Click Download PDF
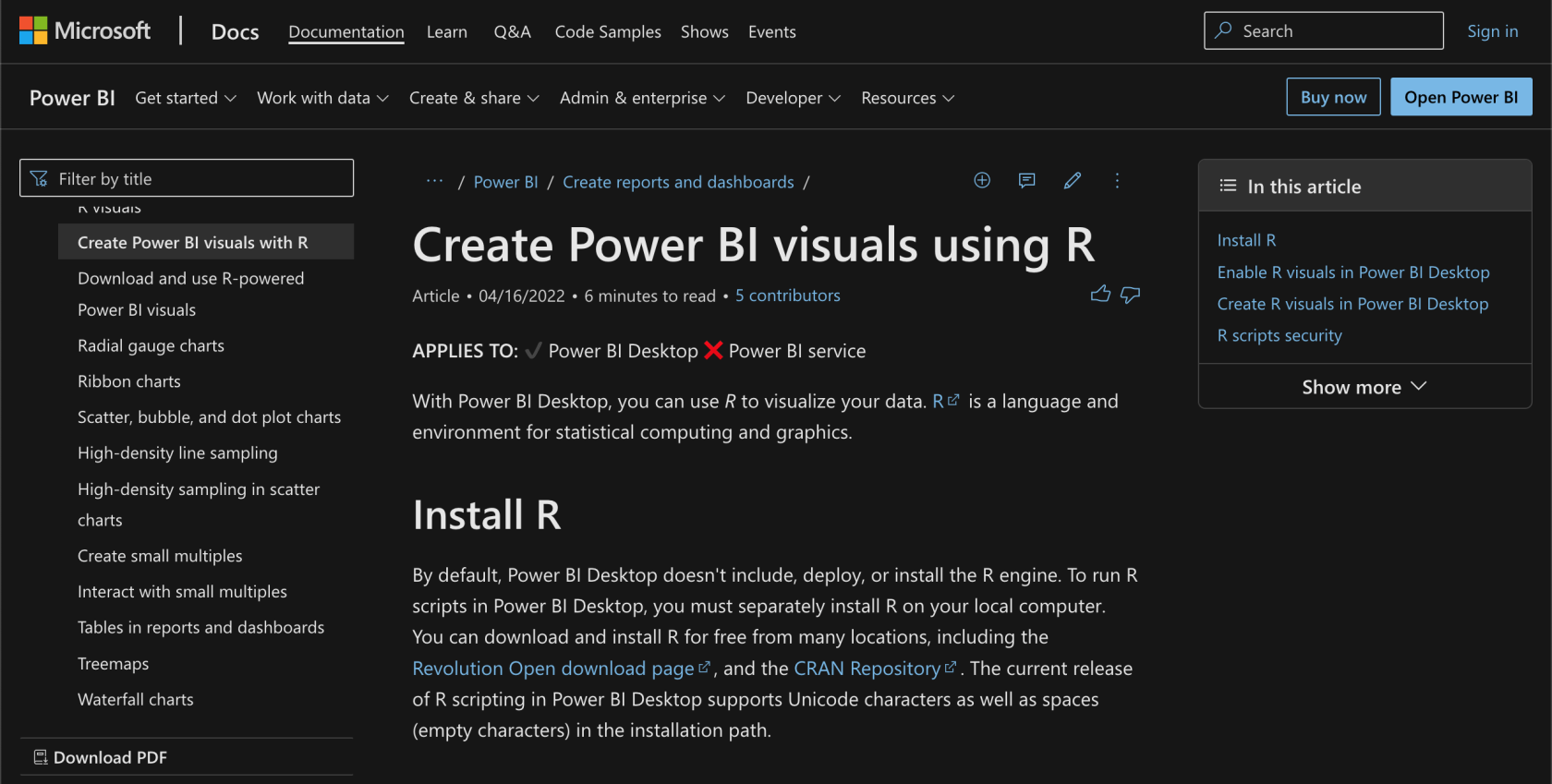The image size is (1552, 784). (110, 757)
